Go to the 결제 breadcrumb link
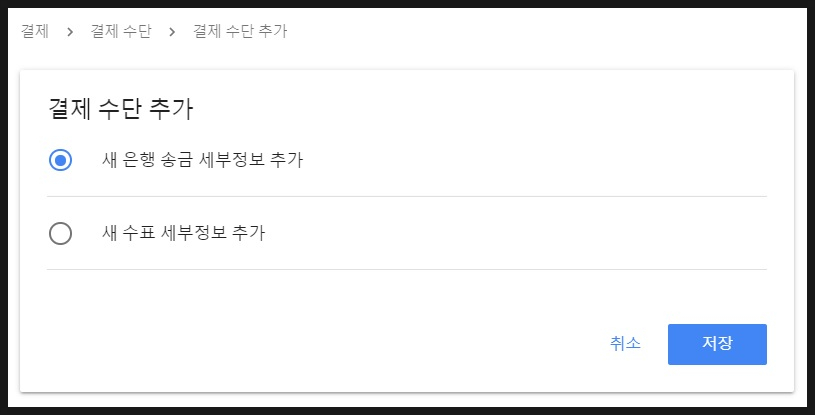Screen dimensions: 815x415 (35, 31)
